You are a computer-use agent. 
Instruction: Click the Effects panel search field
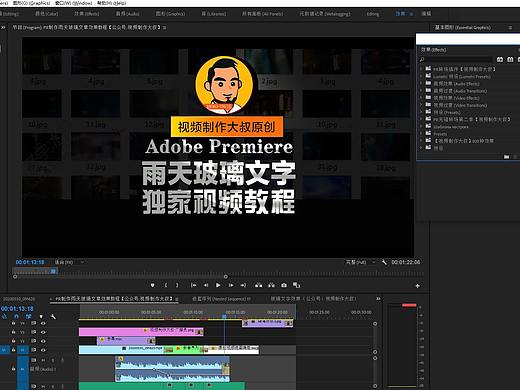coord(458,59)
